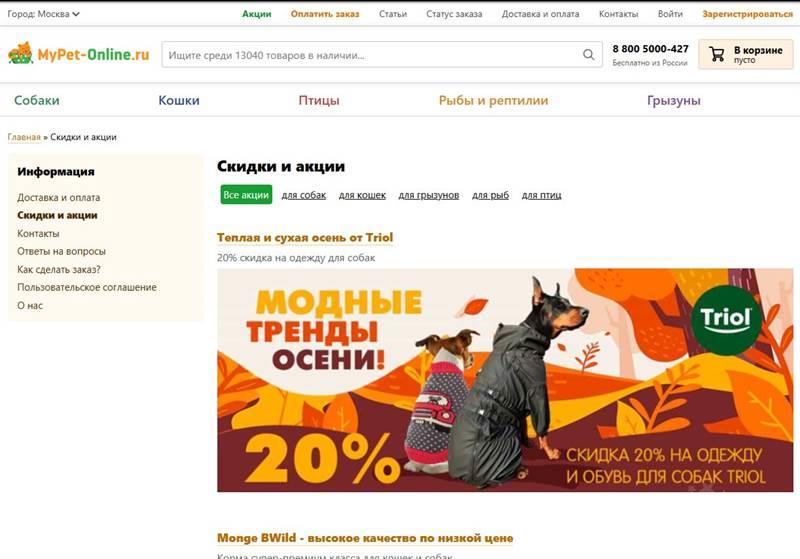This screenshot has width=800, height=559.
Task: Click the search magnifier icon
Action: point(588,55)
